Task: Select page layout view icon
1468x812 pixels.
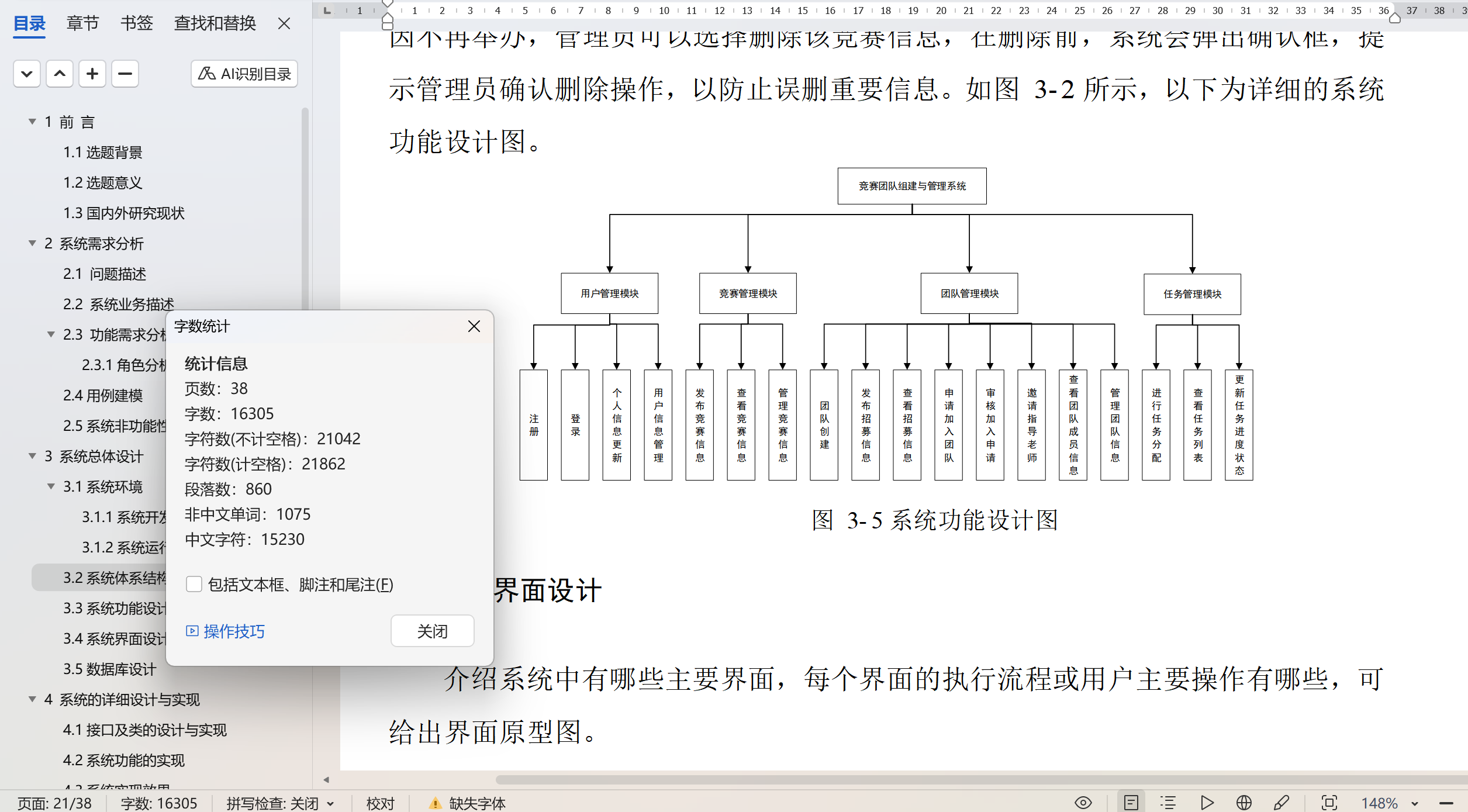Action: [1131, 803]
